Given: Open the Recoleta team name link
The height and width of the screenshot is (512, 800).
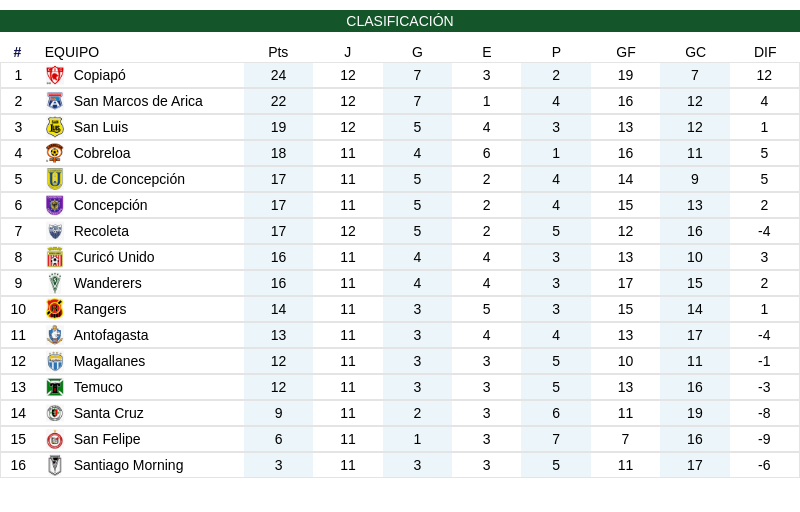Looking at the screenshot, I should point(102,232).
